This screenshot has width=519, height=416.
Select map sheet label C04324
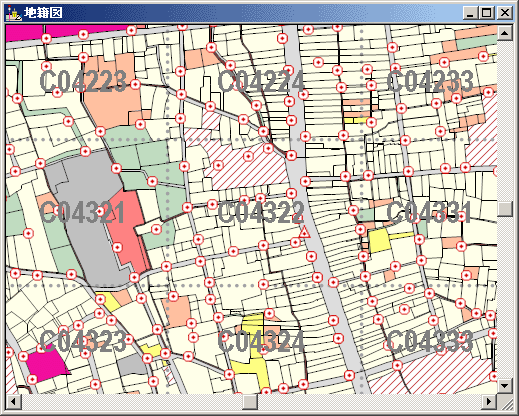[261, 341]
